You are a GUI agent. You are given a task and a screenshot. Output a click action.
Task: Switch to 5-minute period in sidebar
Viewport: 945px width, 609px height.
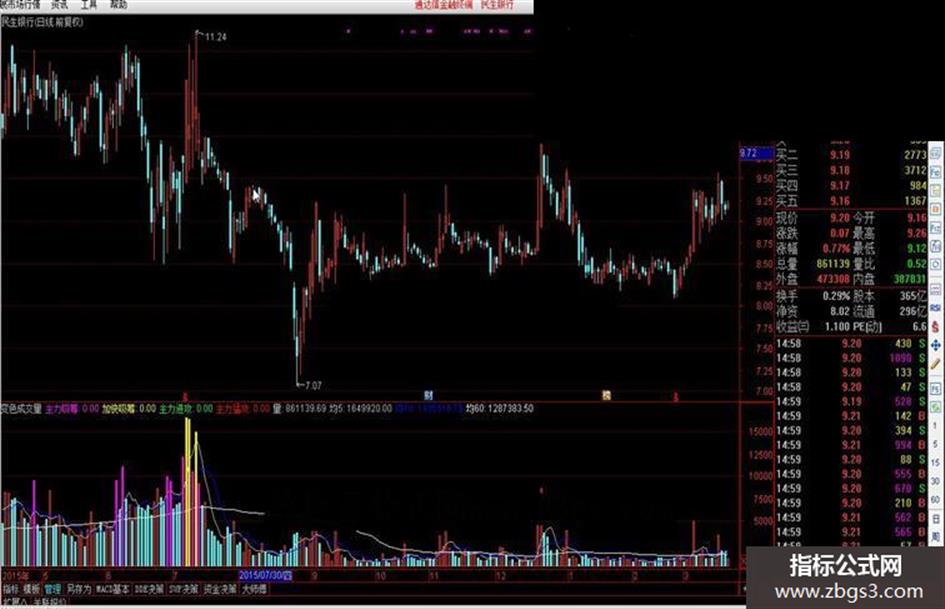(935, 444)
